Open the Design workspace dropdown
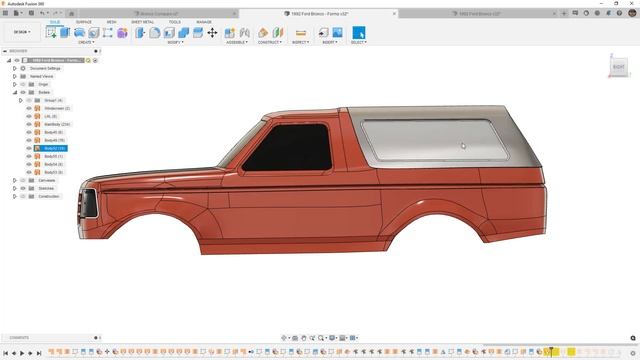 click(x=22, y=32)
